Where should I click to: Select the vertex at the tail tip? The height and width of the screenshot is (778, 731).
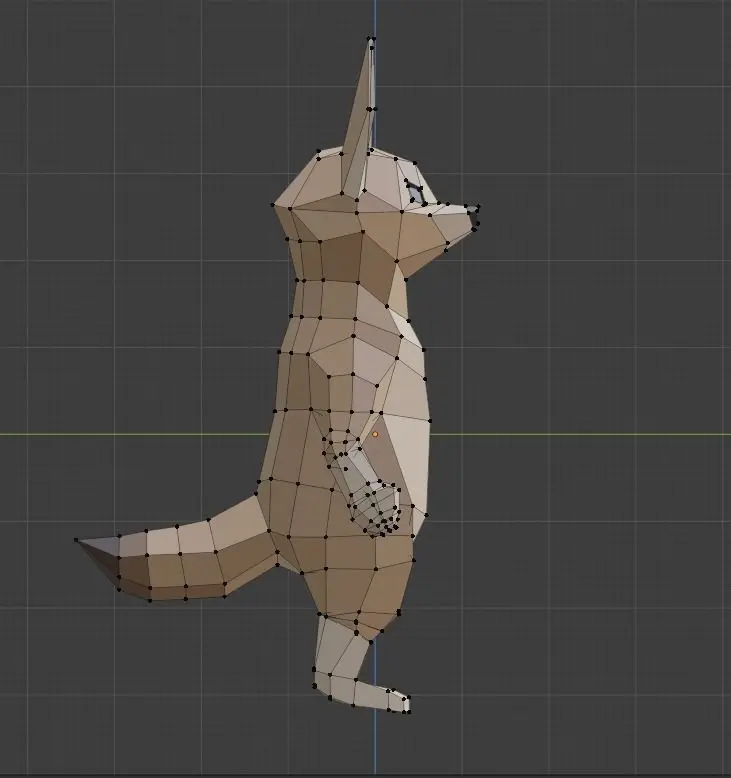click(76, 540)
